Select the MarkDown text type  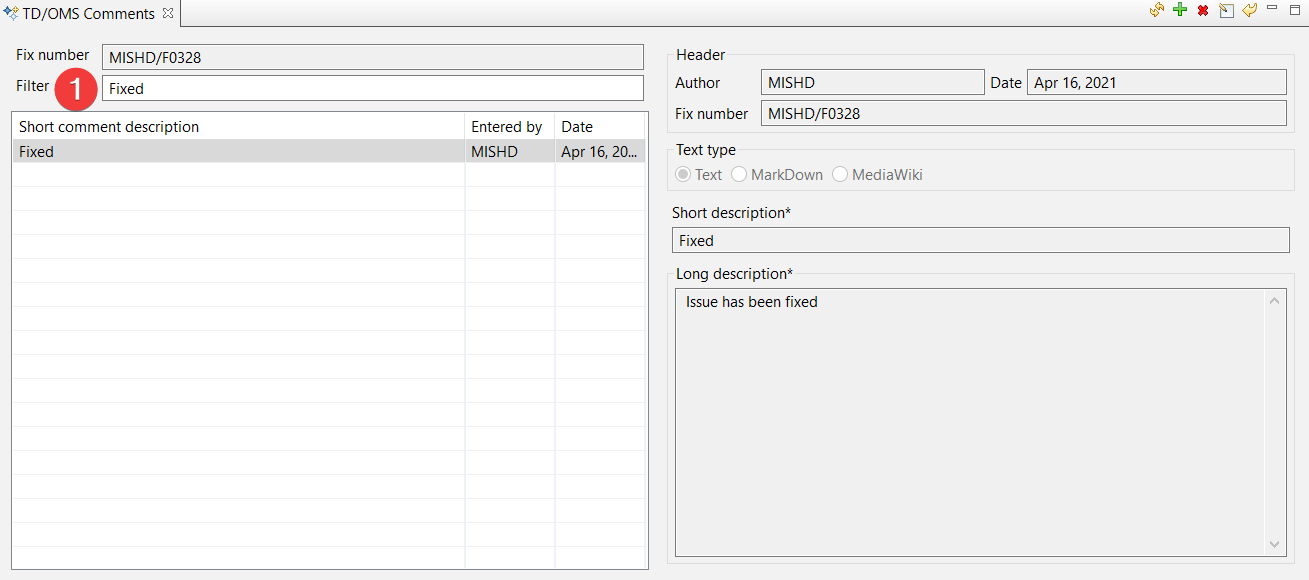[739, 175]
